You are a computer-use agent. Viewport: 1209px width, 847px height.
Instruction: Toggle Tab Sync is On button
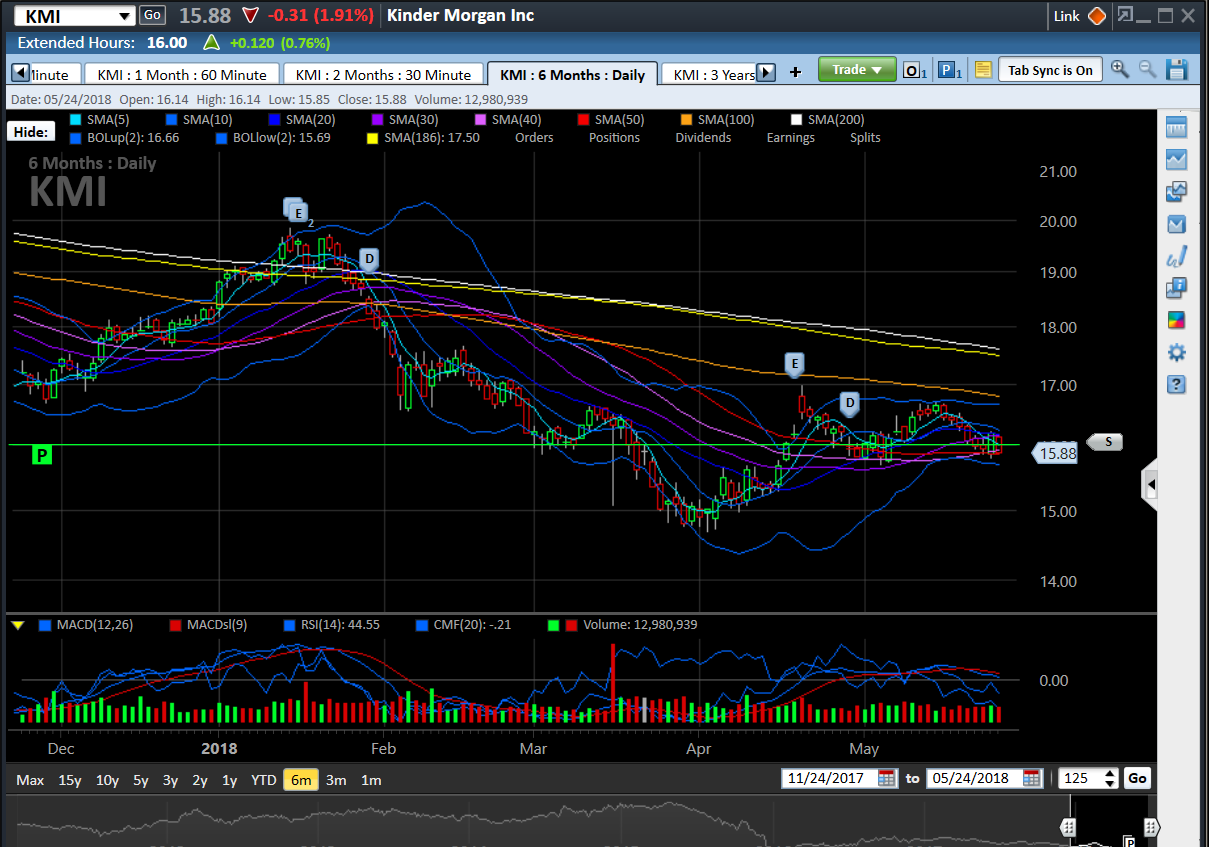(x=1050, y=70)
